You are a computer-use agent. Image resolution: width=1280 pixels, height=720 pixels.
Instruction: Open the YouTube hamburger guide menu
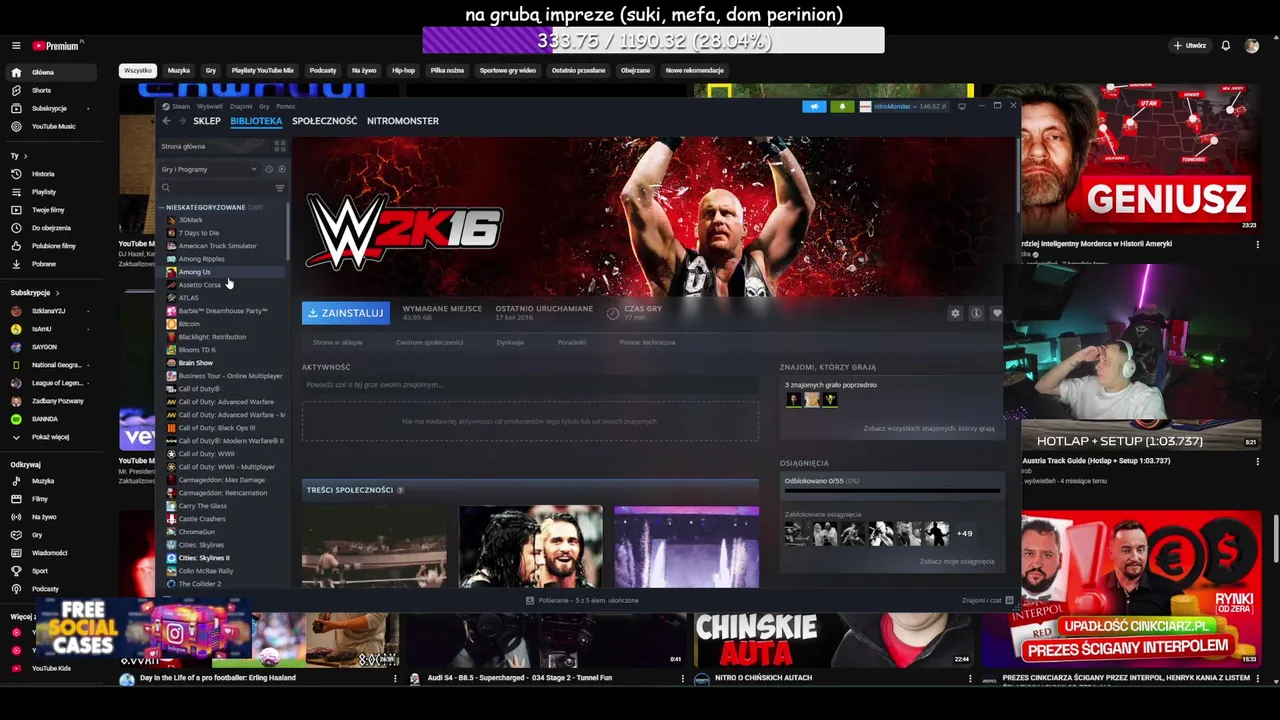click(16, 46)
